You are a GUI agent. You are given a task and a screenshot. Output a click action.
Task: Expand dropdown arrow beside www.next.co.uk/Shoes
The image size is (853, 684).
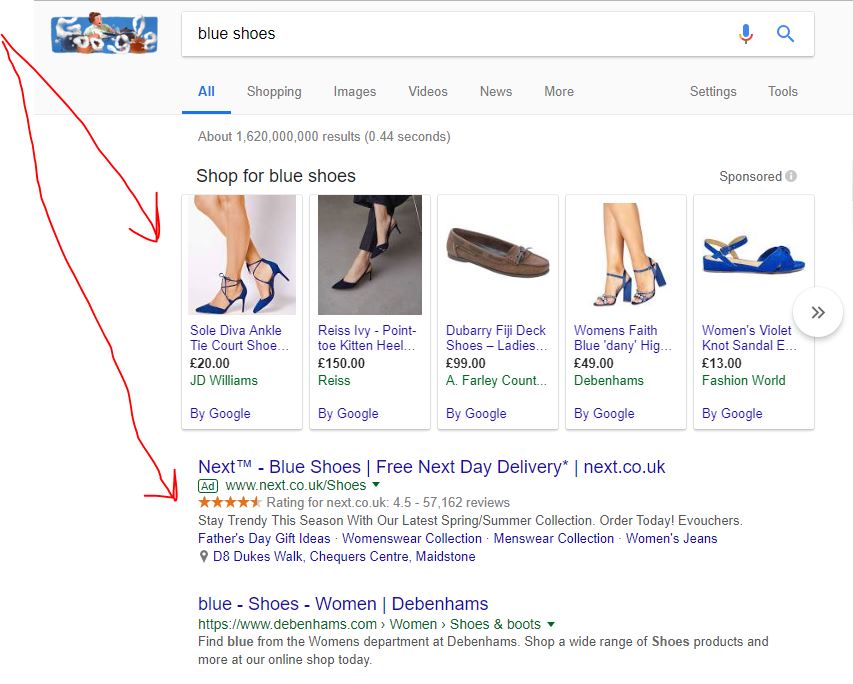tap(376, 485)
